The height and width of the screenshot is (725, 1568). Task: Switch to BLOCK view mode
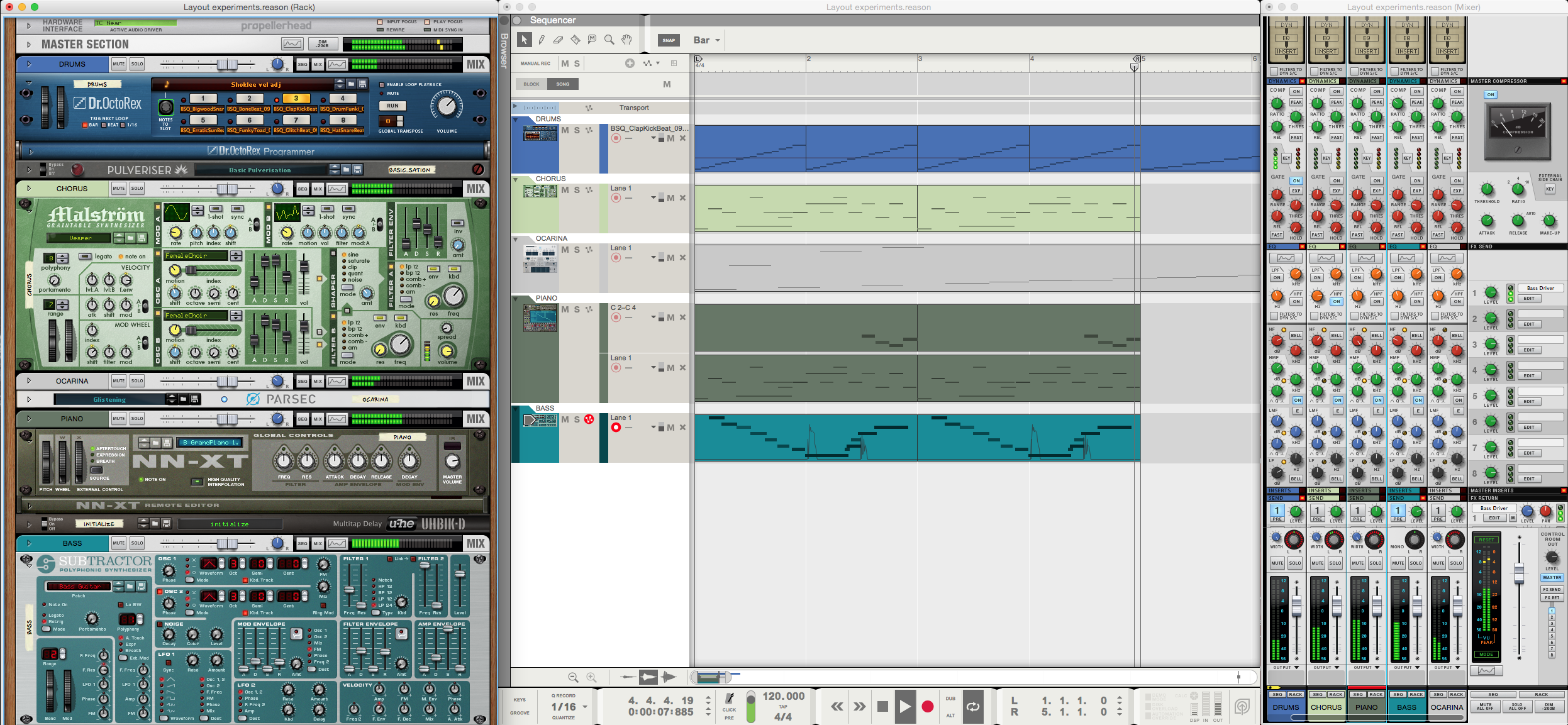pyautogui.click(x=531, y=84)
